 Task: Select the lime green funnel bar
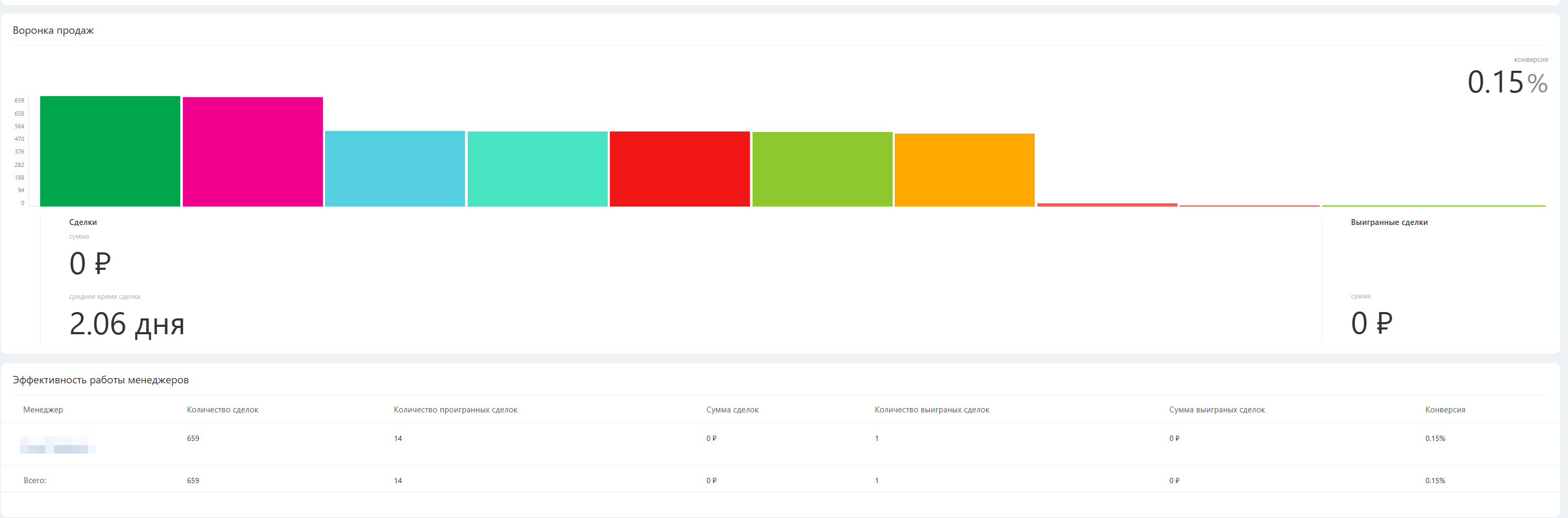[822, 169]
